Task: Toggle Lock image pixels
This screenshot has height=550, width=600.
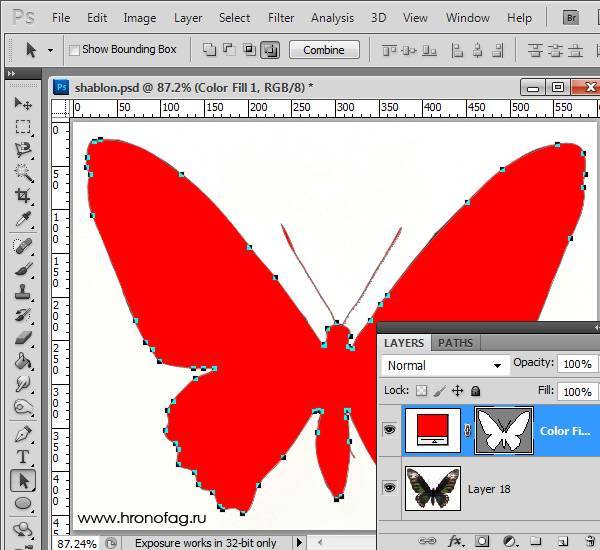Action: pyautogui.click(x=439, y=391)
